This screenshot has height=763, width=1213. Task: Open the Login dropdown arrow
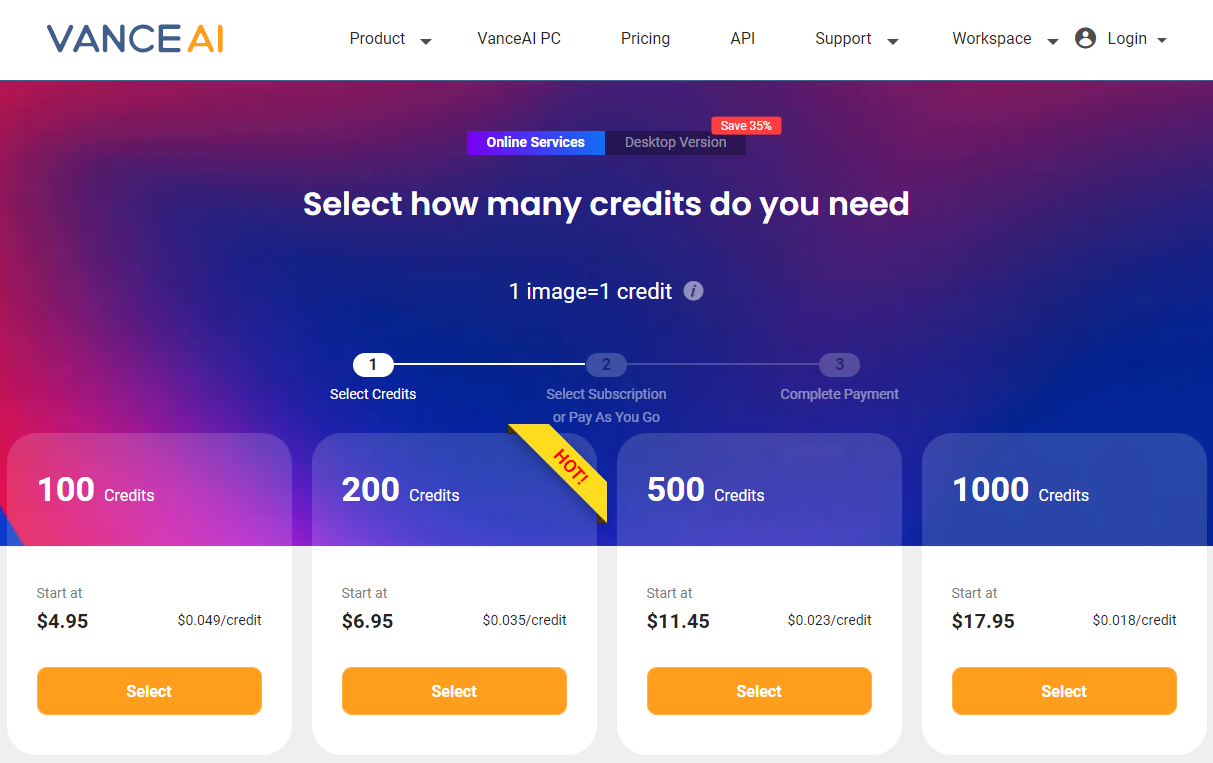pos(1162,40)
